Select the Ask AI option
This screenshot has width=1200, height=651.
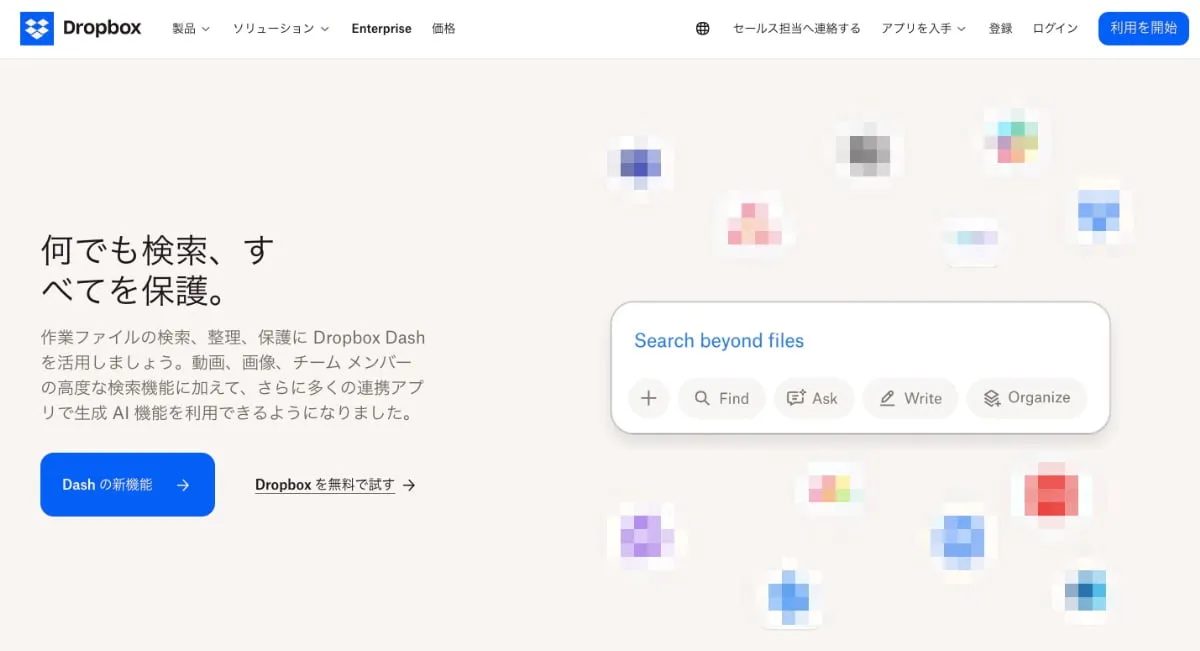pyautogui.click(x=814, y=398)
